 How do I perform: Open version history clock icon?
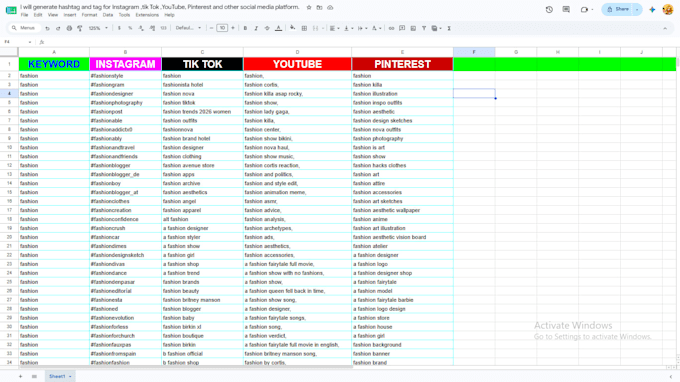click(549, 10)
